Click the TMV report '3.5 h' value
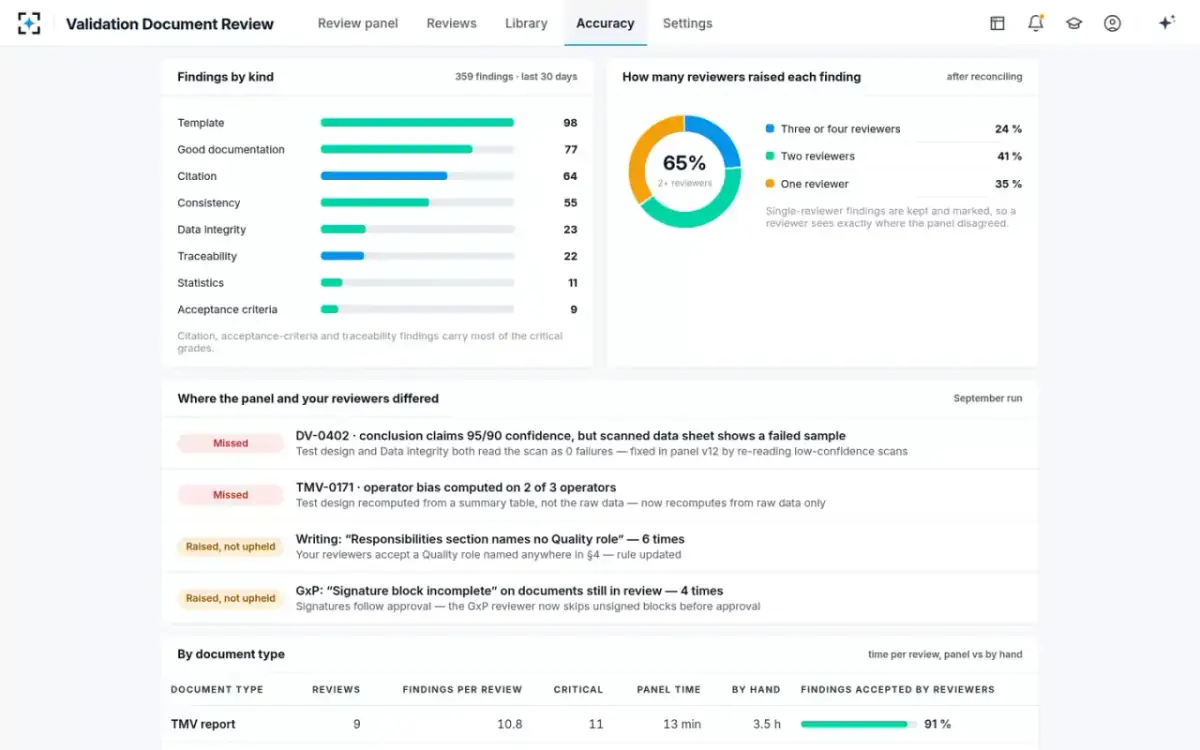Image resolution: width=1200 pixels, height=750 pixels. pos(767,724)
